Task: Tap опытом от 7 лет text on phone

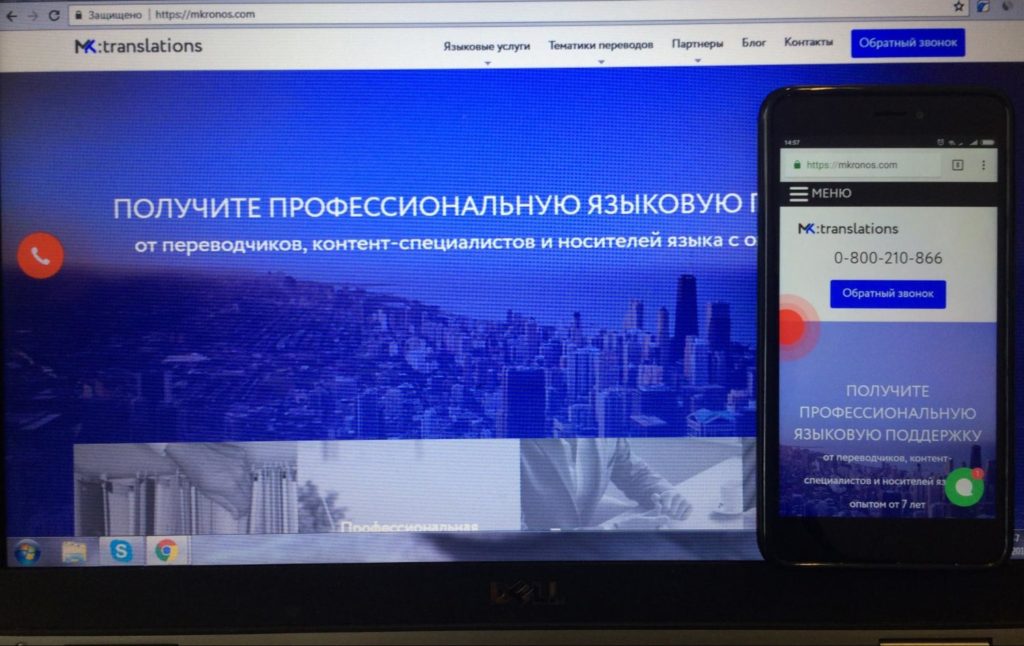Action: click(x=887, y=504)
